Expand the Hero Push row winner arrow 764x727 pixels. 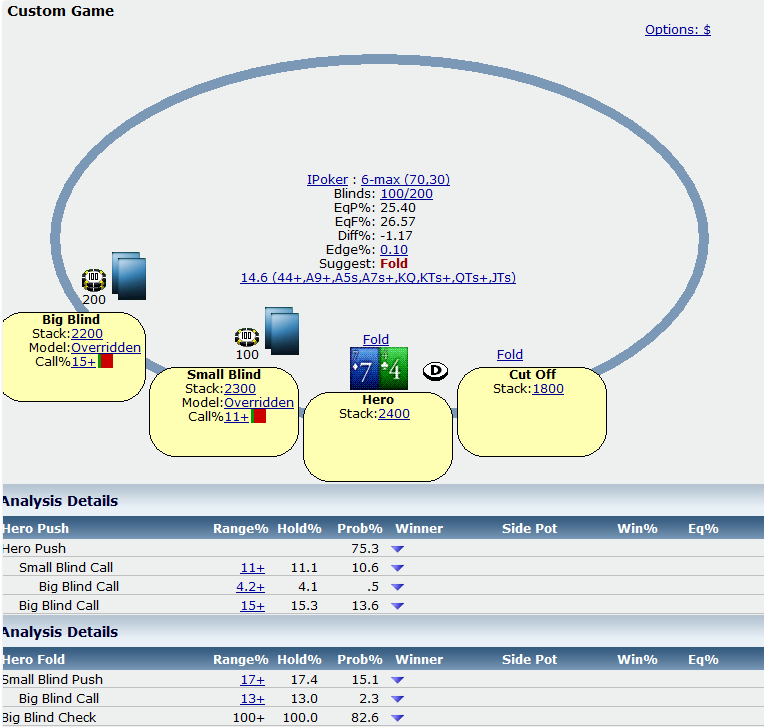pyautogui.click(x=397, y=549)
